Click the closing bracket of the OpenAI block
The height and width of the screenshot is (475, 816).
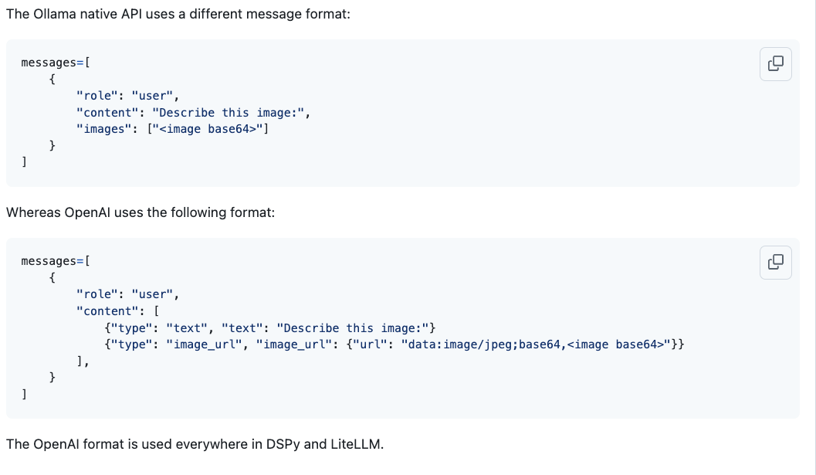click(24, 394)
